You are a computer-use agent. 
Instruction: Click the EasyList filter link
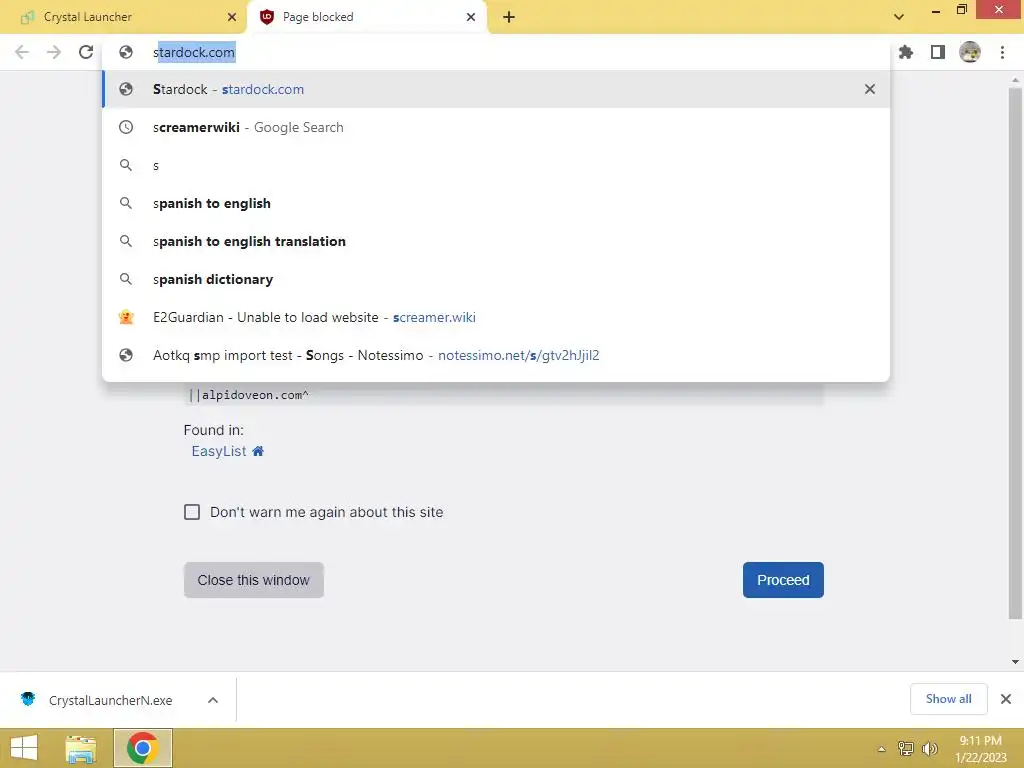click(219, 451)
